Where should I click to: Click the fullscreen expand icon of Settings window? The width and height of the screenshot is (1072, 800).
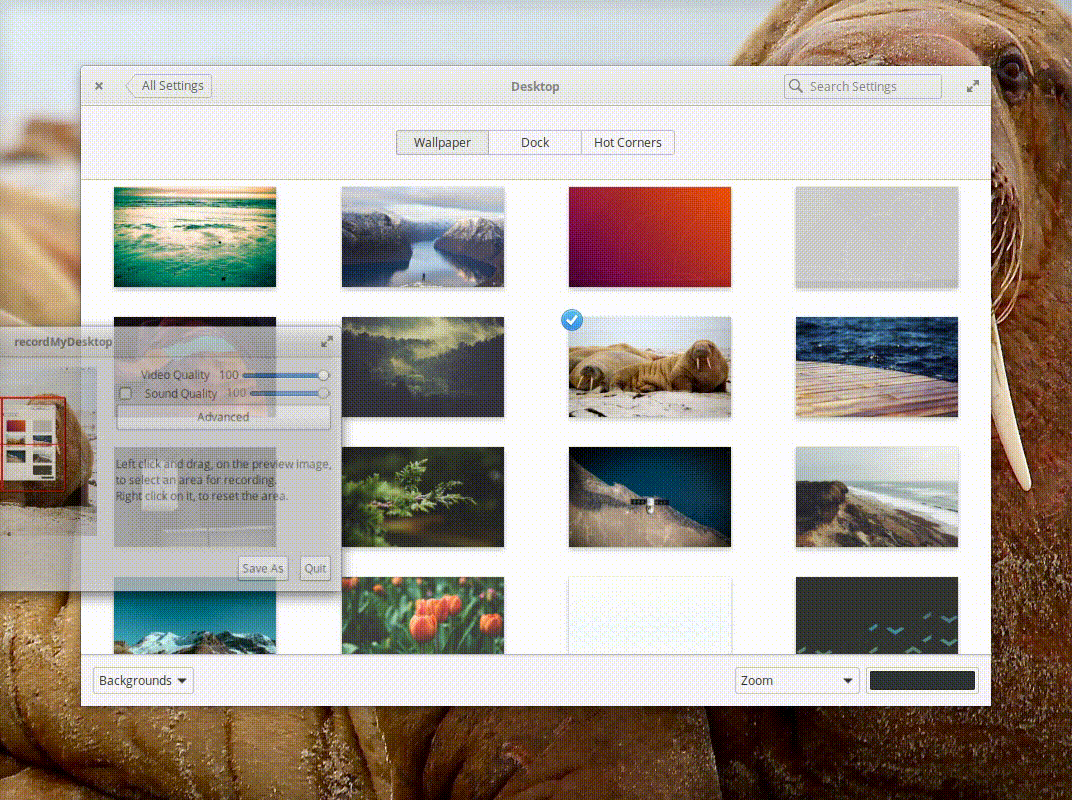(x=973, y=86)
